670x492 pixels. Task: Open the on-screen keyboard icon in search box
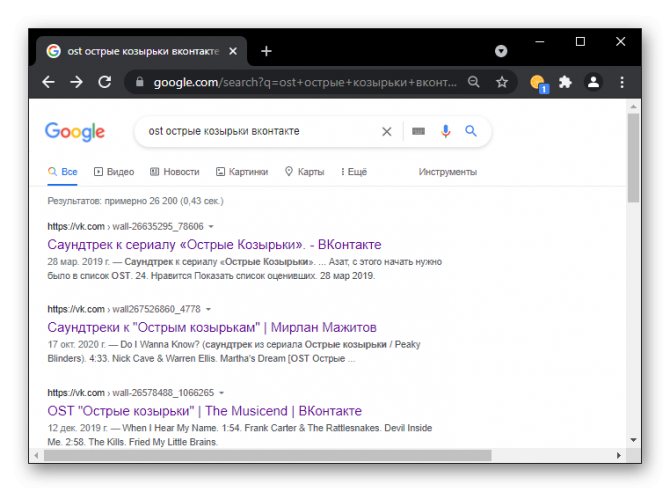[x=418, y=131]
